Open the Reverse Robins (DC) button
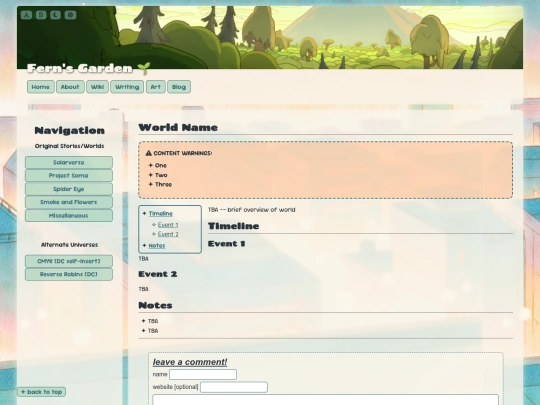This screenshot has height=405, width=540. [69, 274]
